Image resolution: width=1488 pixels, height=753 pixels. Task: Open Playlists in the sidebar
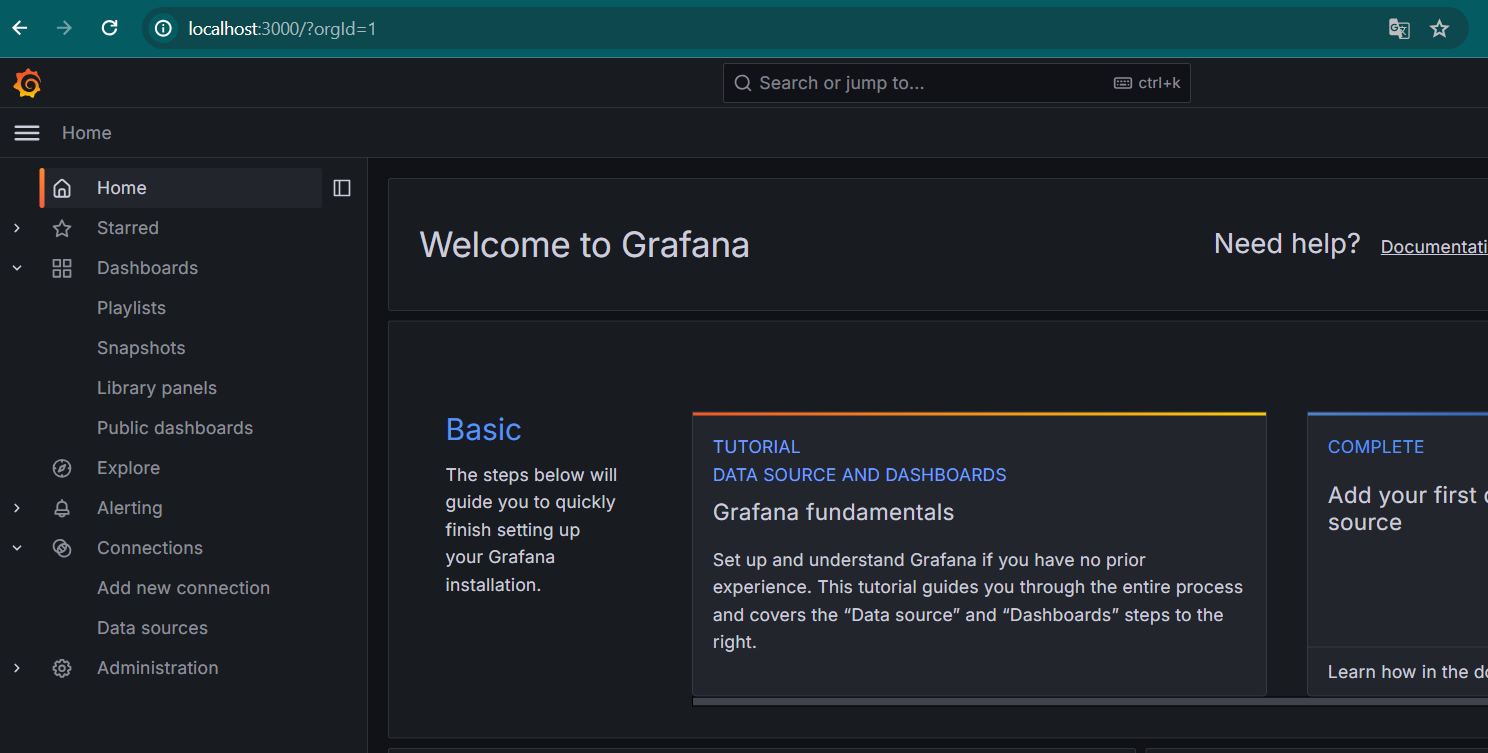click(131, 308)
